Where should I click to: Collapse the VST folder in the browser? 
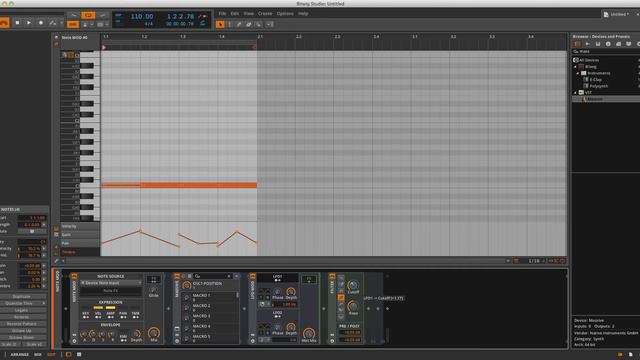[576, 93]
